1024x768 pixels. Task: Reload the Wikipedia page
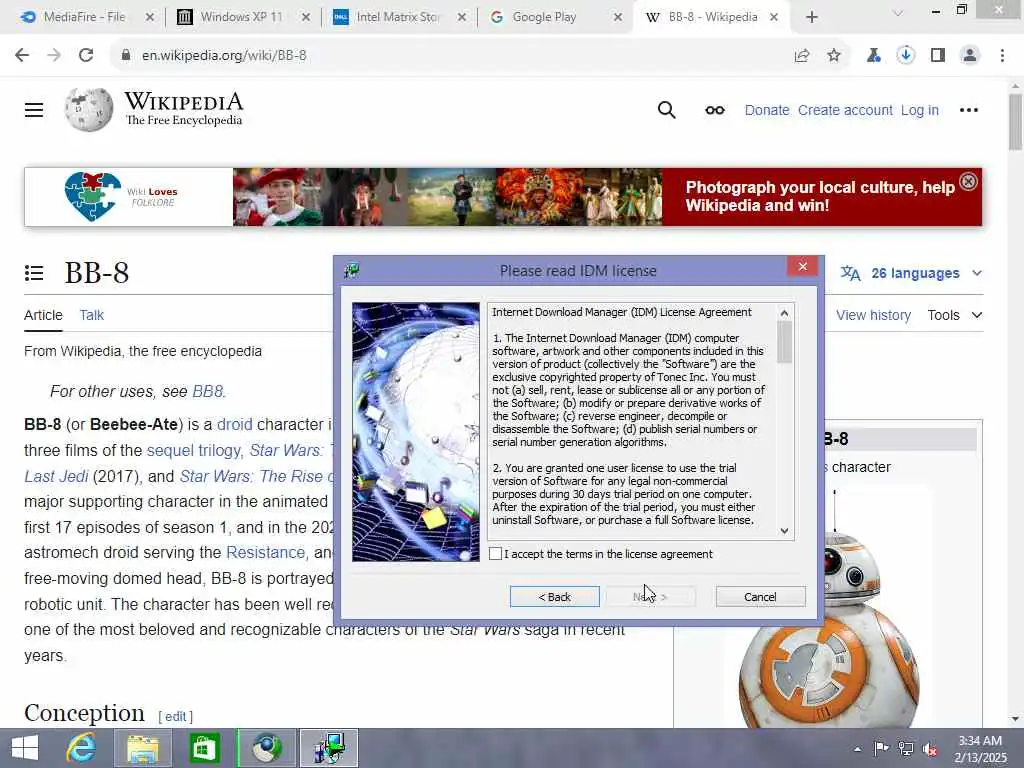(x=86, y=56)
